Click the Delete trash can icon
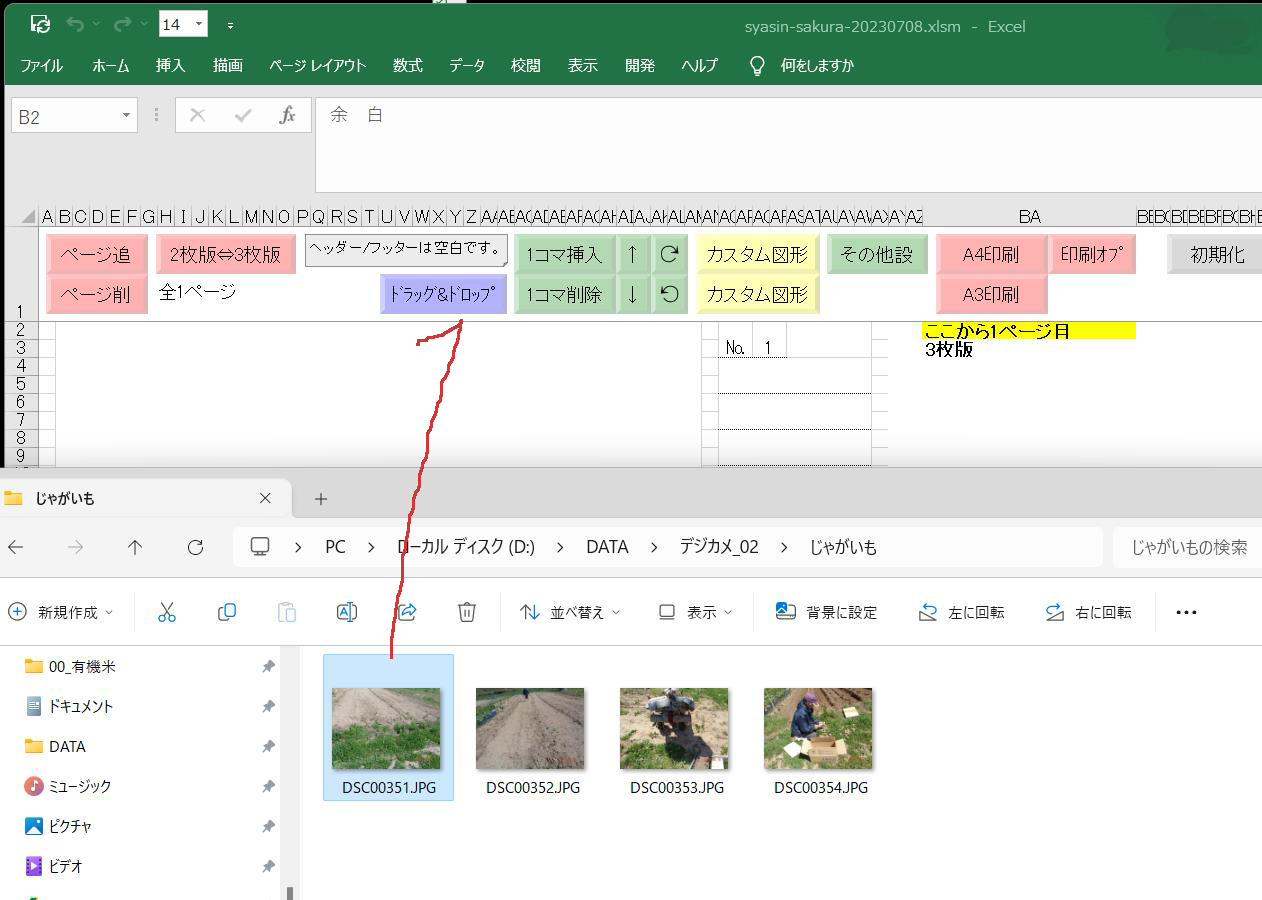The image size is (1262, 900). tap(467, 612)
